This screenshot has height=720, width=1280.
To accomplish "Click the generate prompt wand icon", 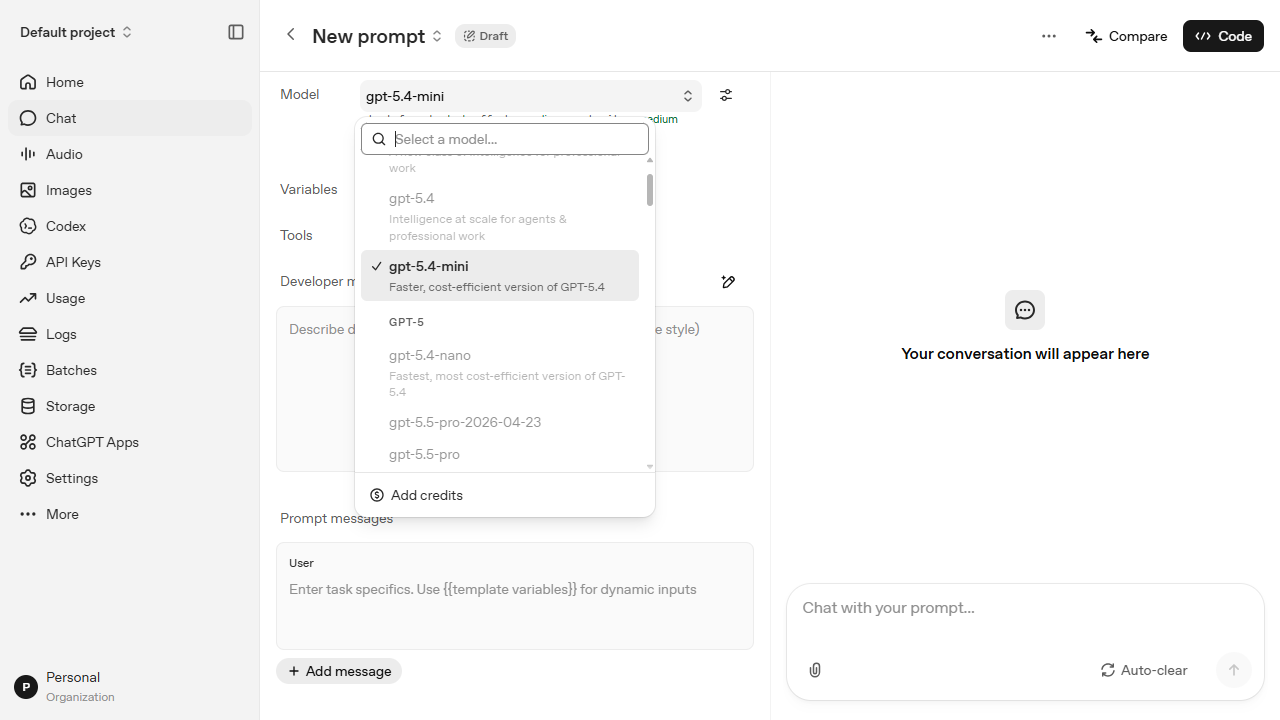I will click(728, 282).
